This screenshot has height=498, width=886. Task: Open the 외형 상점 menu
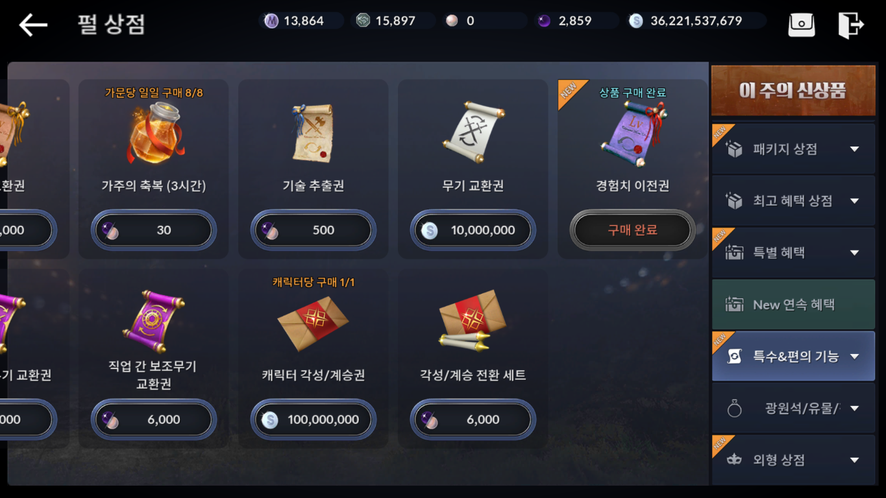coord(793,460)
